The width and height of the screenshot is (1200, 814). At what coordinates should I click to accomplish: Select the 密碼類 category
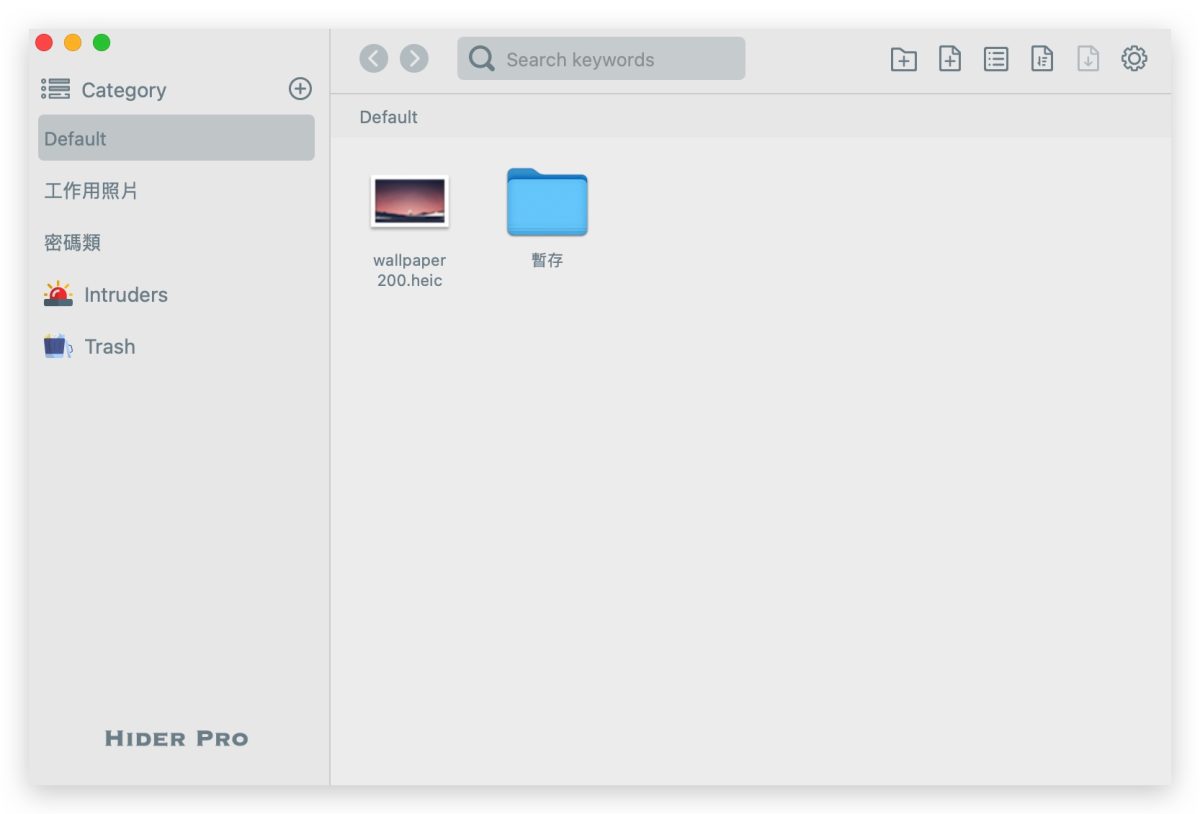pyautogui.click(x=73, y=243)
